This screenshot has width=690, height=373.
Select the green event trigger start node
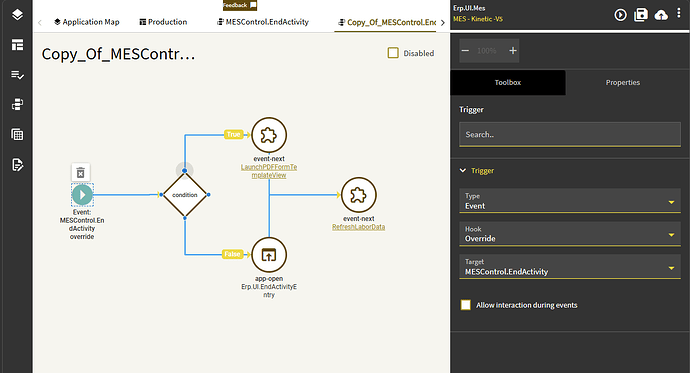pyautogui.click(x=82, y=195)
